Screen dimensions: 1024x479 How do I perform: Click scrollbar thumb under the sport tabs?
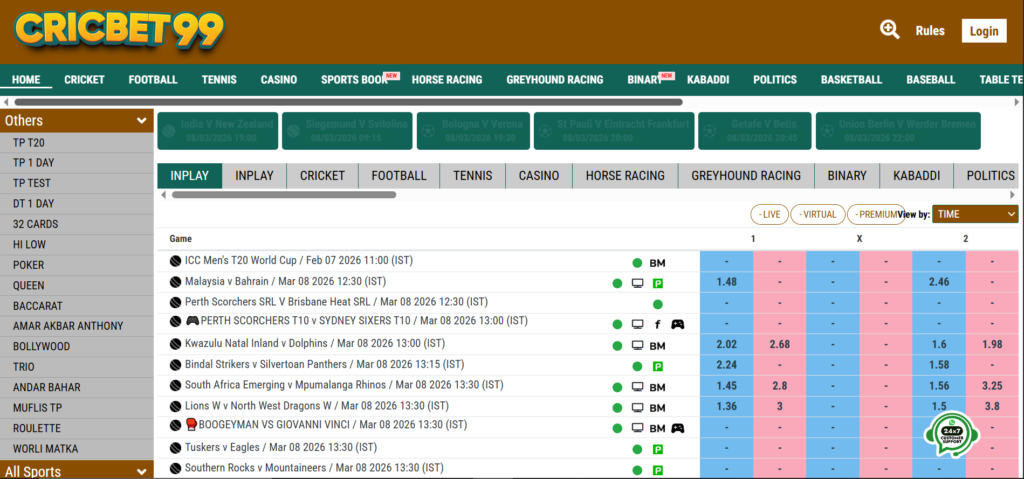(x=284, y=195)
